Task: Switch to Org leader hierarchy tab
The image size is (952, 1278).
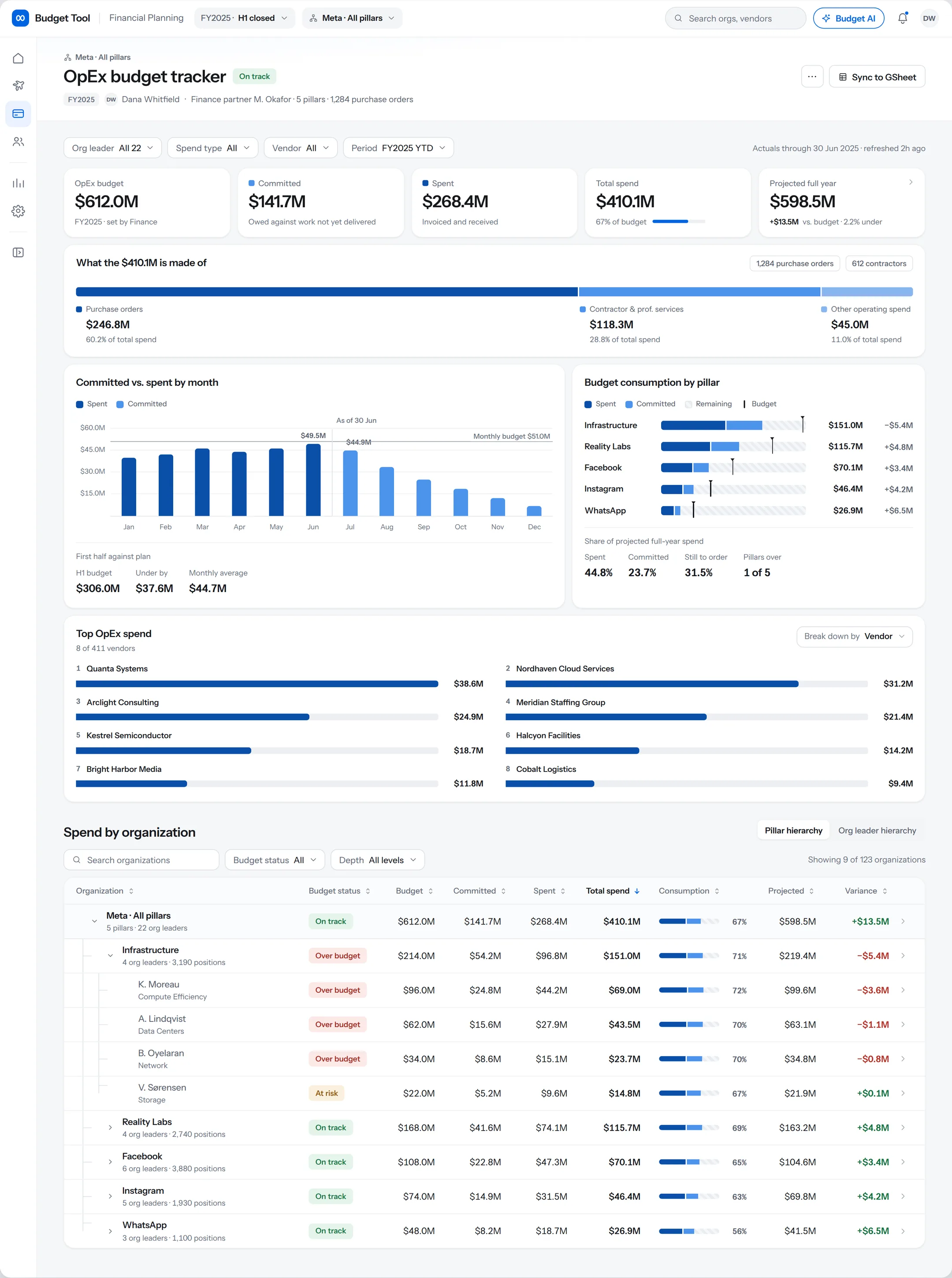Action: click(x=877, y=831)
